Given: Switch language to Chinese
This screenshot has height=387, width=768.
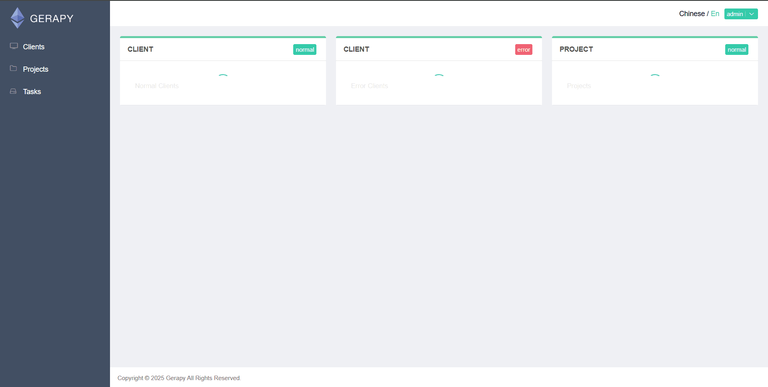Looking at the screenshot, I should pyautogui.click(x=692, y=14).
